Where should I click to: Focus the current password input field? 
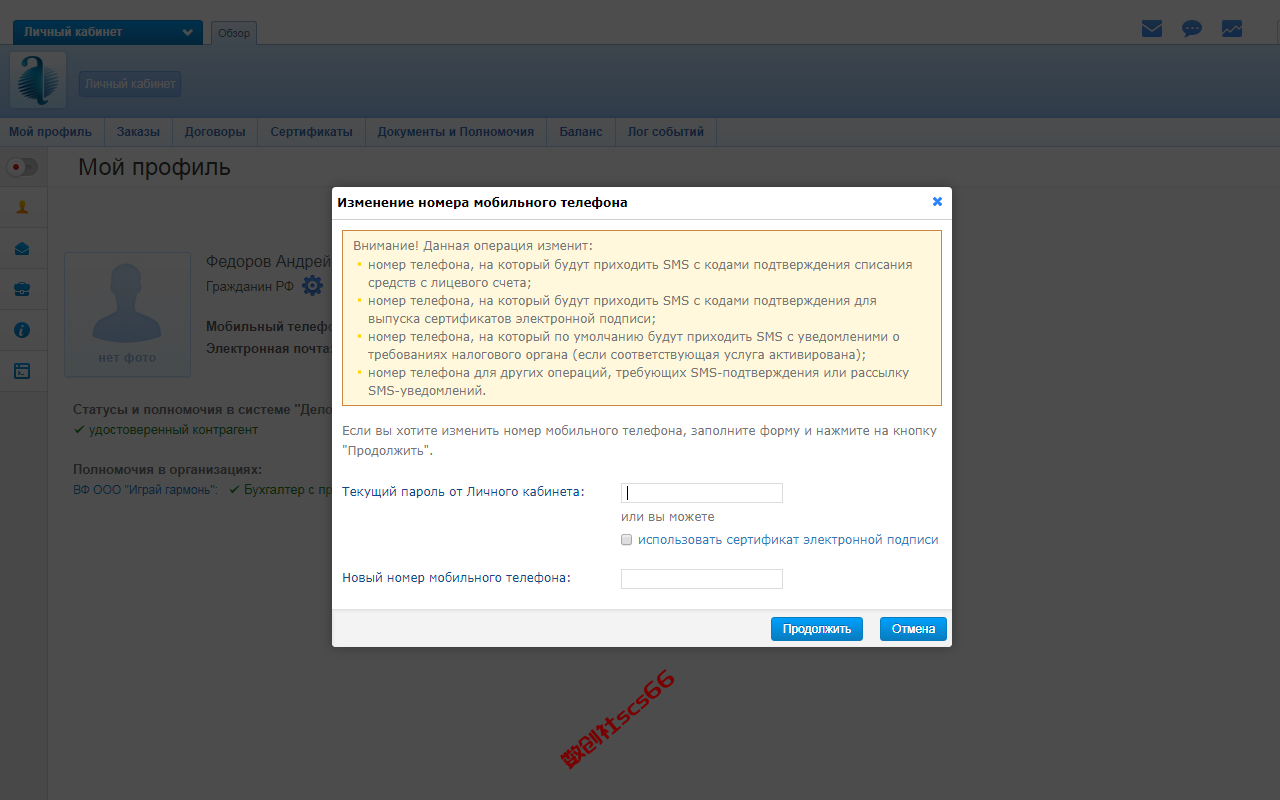pos(702,493)
